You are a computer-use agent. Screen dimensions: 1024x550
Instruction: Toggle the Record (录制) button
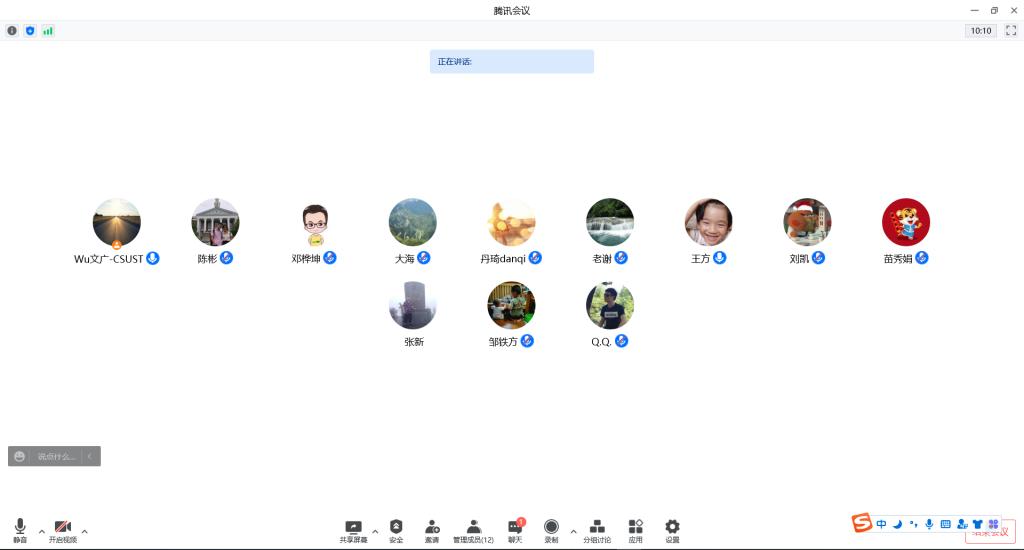pos(551,527)
